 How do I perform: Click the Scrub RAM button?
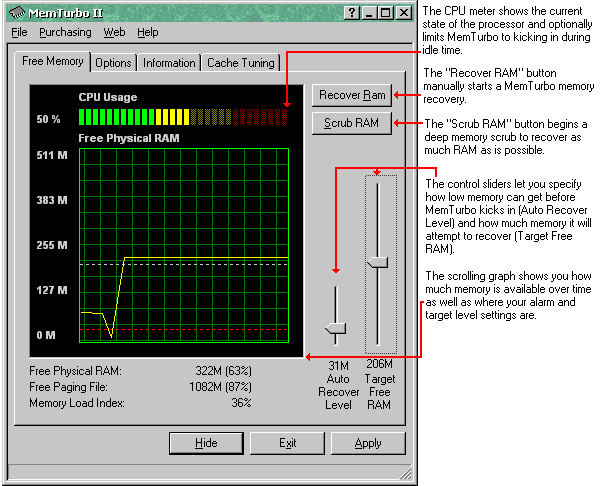coord(352,123)
